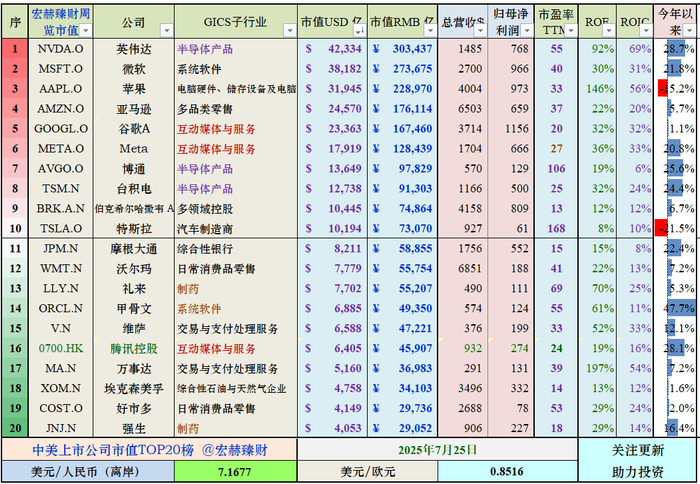
Task: Select revenue value 6851 for Walmart
Action: [x=462, y=268]
